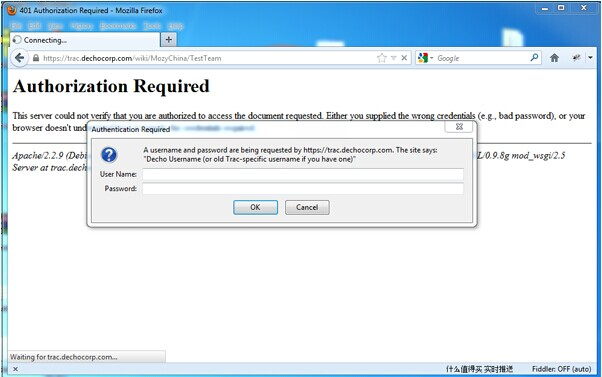Go back with the Firefox back arrow
Screen dimensions: 602x377
(x=19, y=58)
